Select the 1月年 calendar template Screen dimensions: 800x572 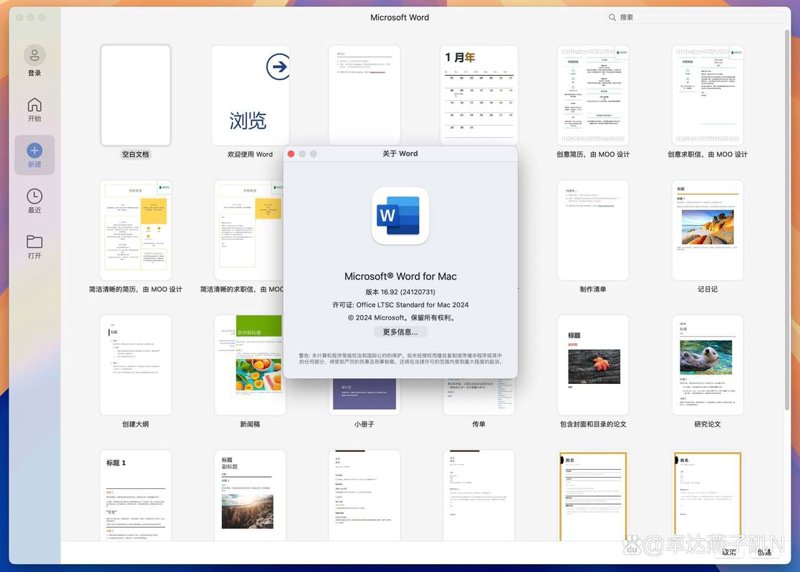pyautogui.click(x=479, y=95)
